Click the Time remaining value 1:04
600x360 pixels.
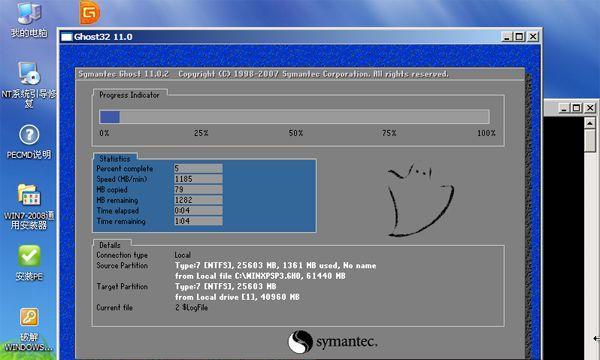point(198,221)
